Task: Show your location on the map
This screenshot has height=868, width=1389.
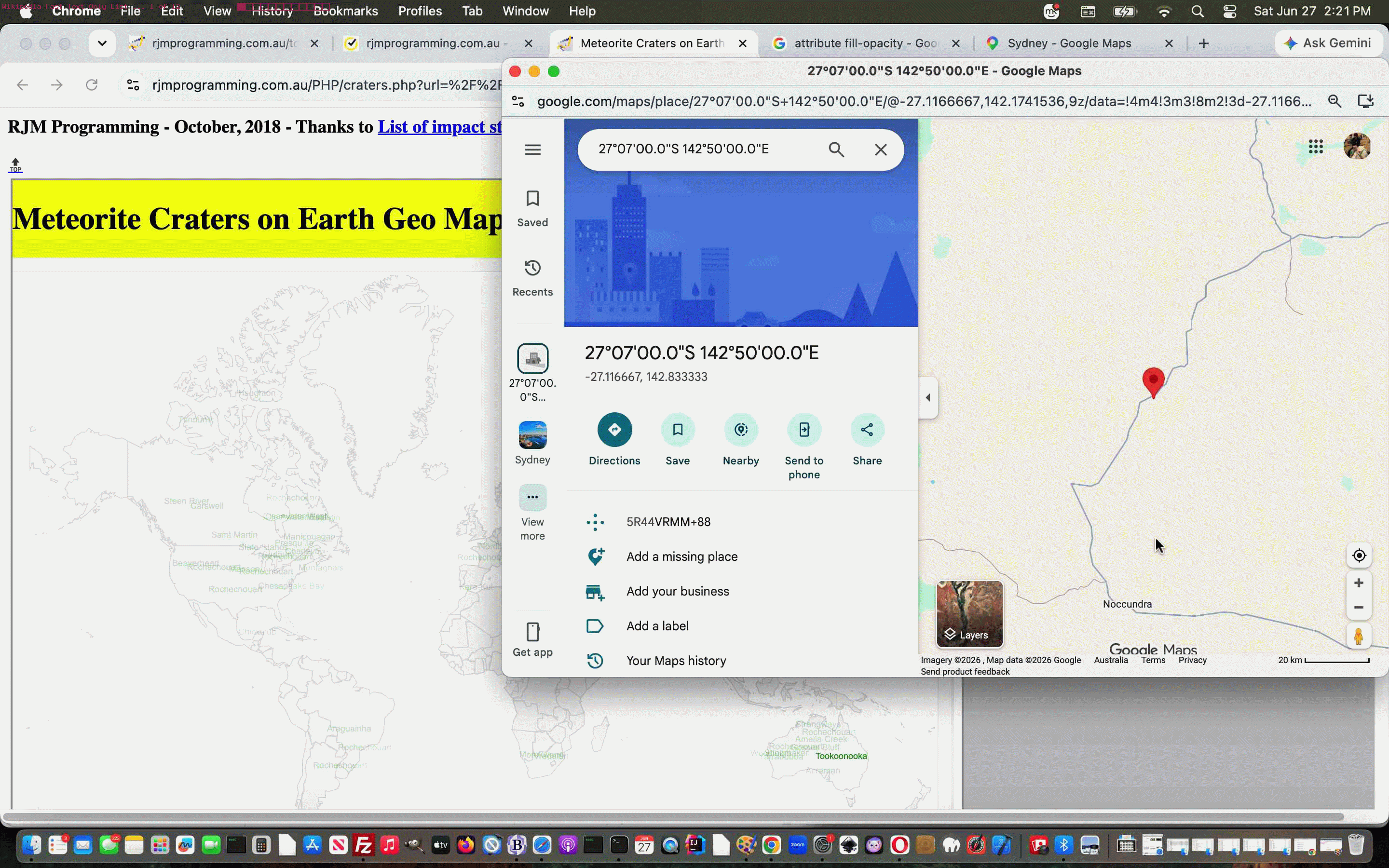Action: point(1359,556)
